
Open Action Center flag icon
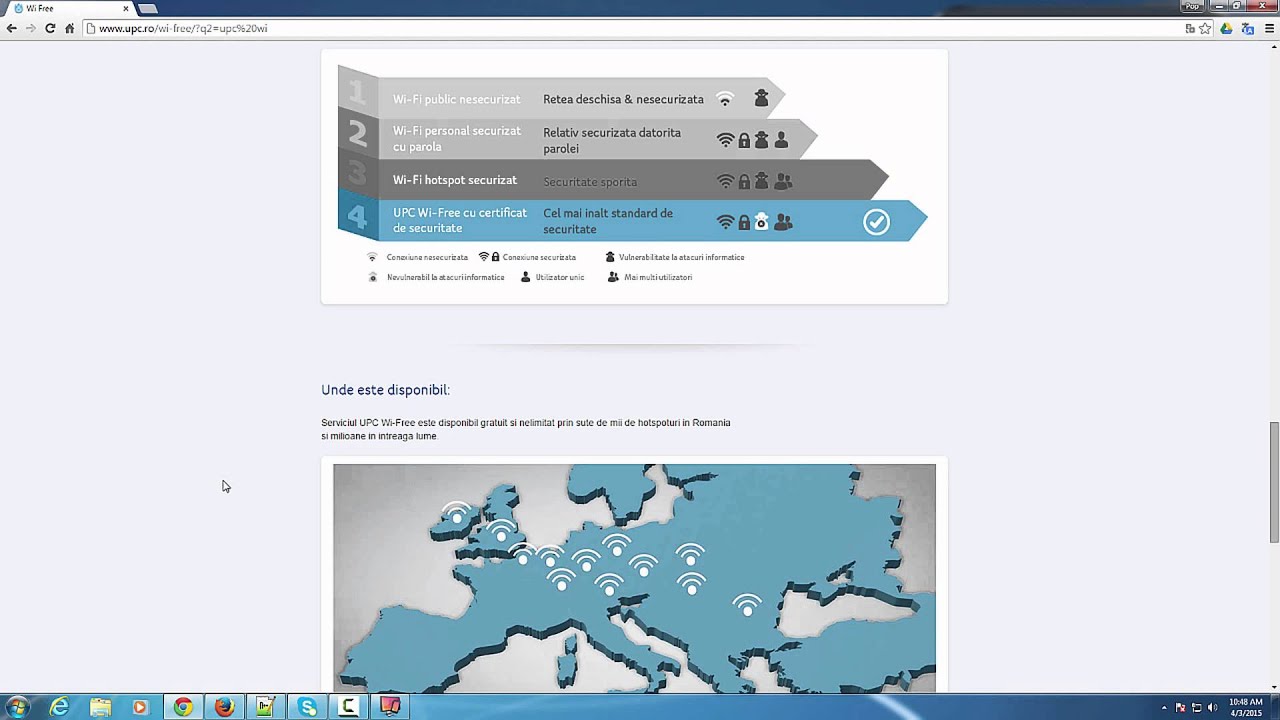(x=1181, y=708)
